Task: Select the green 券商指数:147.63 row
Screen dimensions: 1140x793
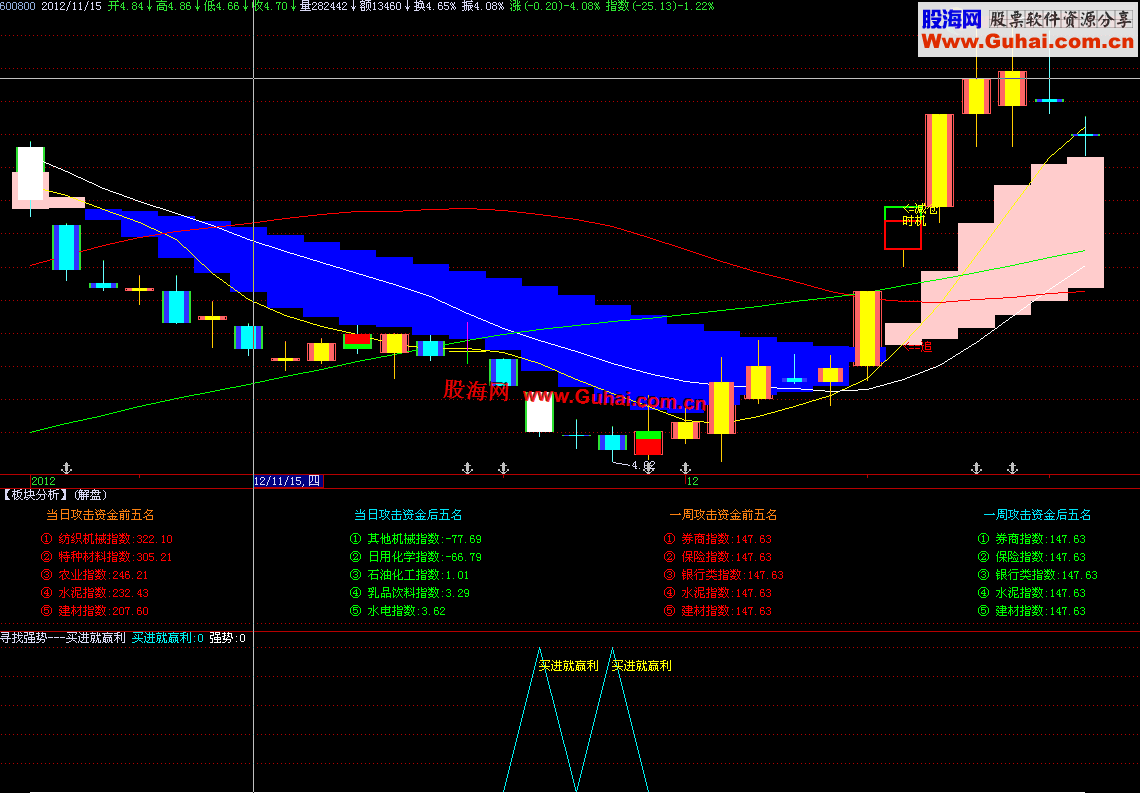Action: coord(1032,539)
